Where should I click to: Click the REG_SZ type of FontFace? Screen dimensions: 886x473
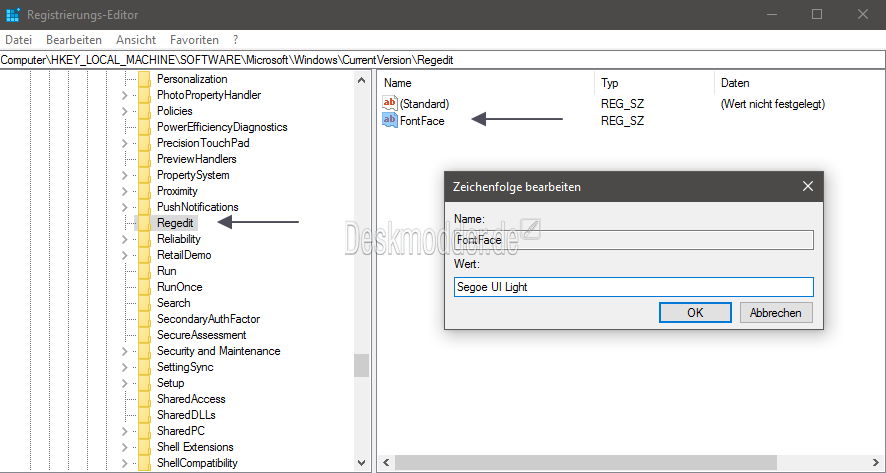click(622, 120)
